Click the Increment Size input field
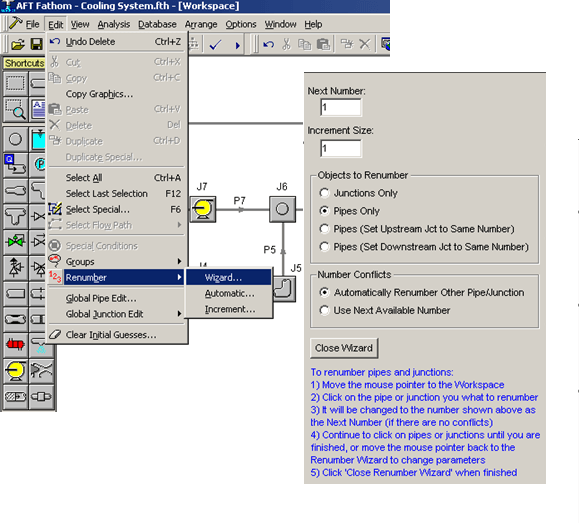The image size is (581, 523). click(341, 149)
